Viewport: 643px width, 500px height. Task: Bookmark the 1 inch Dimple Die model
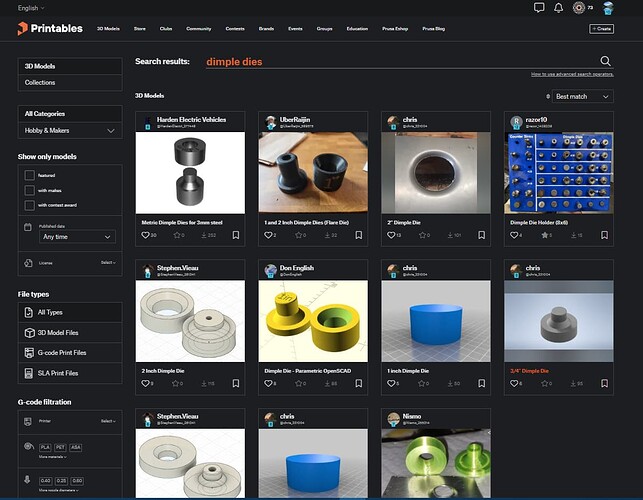[481, 383]
